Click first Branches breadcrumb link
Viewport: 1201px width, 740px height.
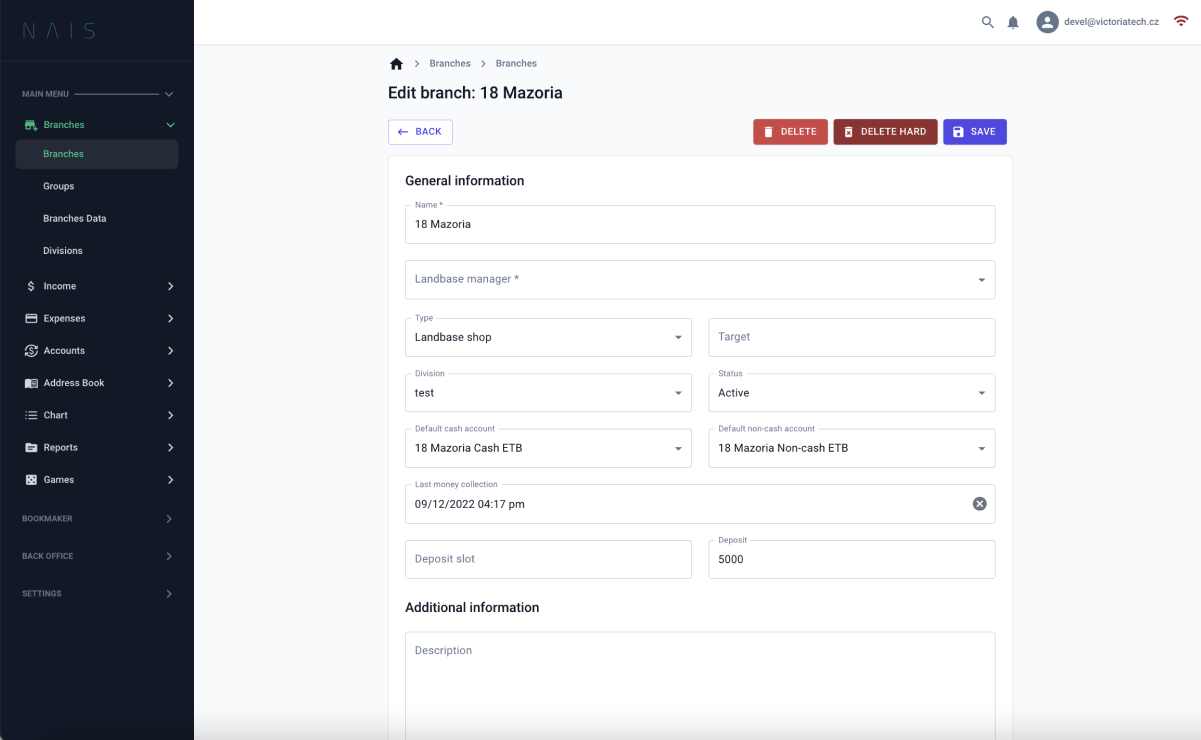coord(450,64)
